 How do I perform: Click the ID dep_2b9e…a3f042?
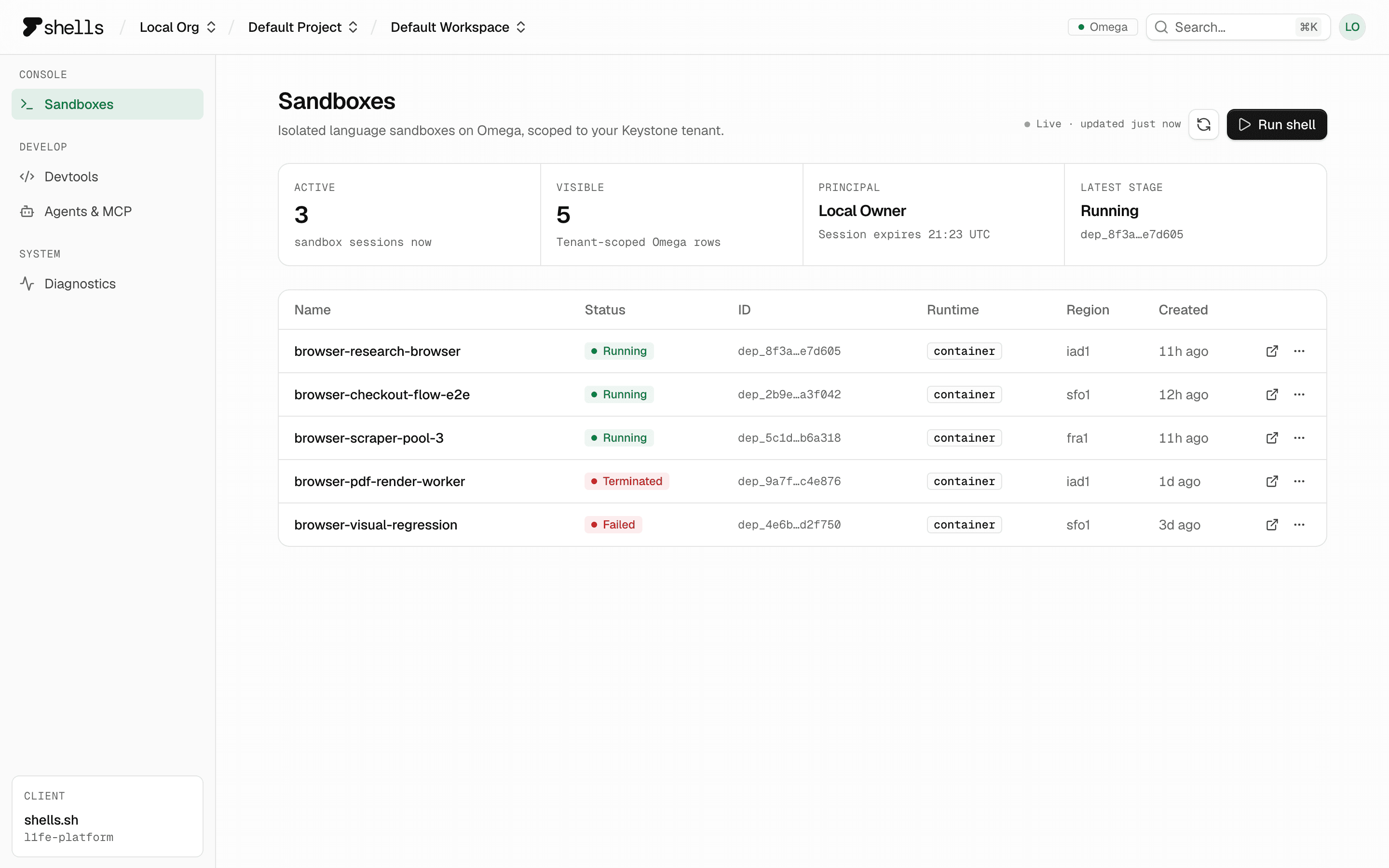pos(789,394)
